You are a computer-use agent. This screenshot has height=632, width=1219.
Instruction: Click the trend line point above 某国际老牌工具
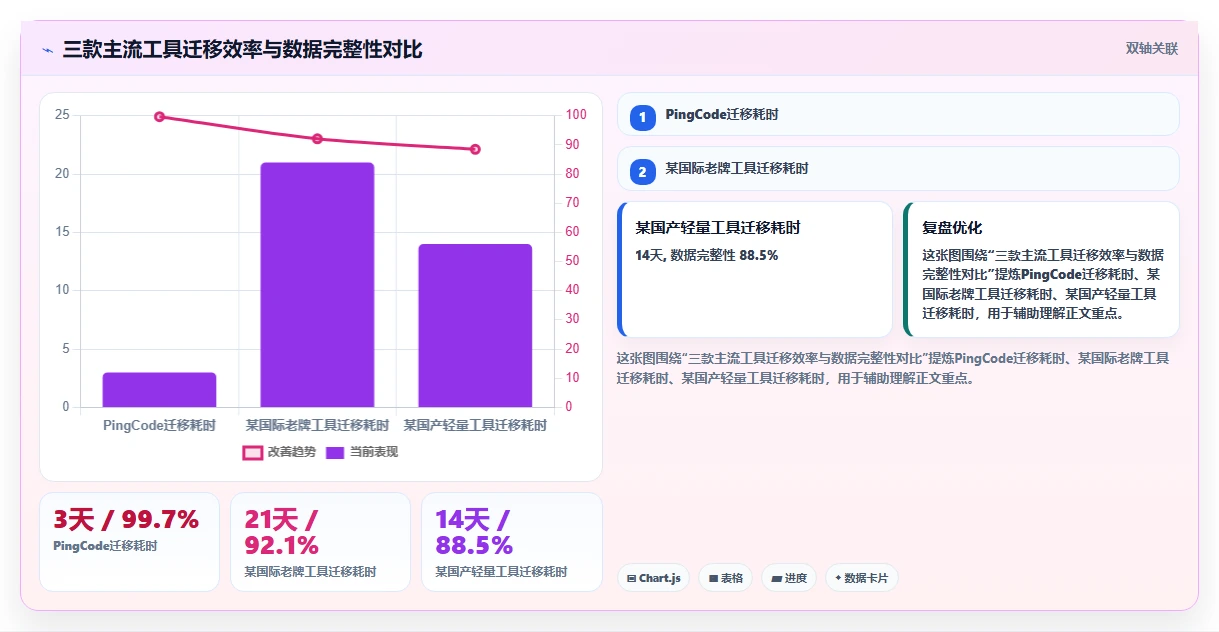(317, 139)
